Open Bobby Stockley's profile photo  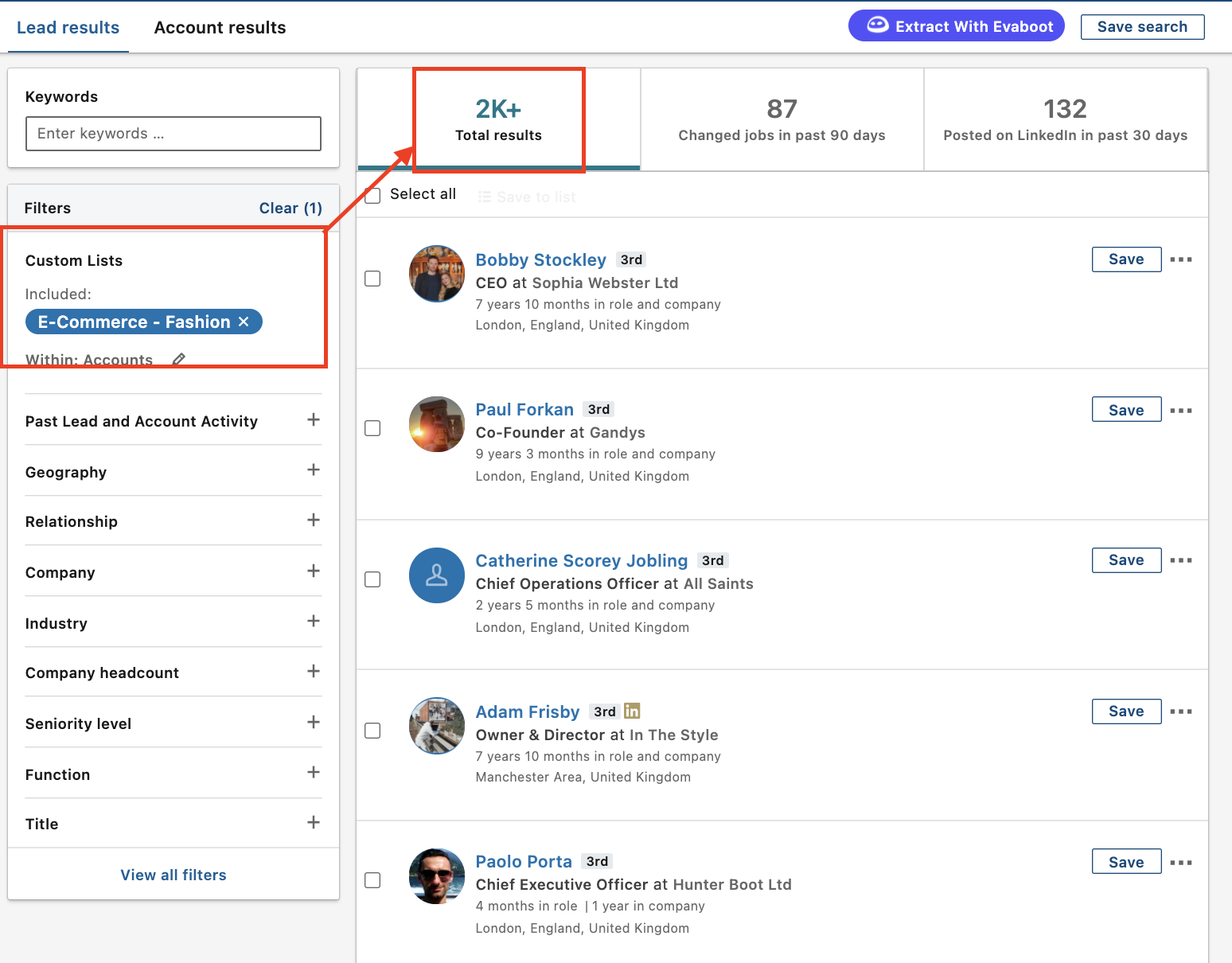pos(437,274)
